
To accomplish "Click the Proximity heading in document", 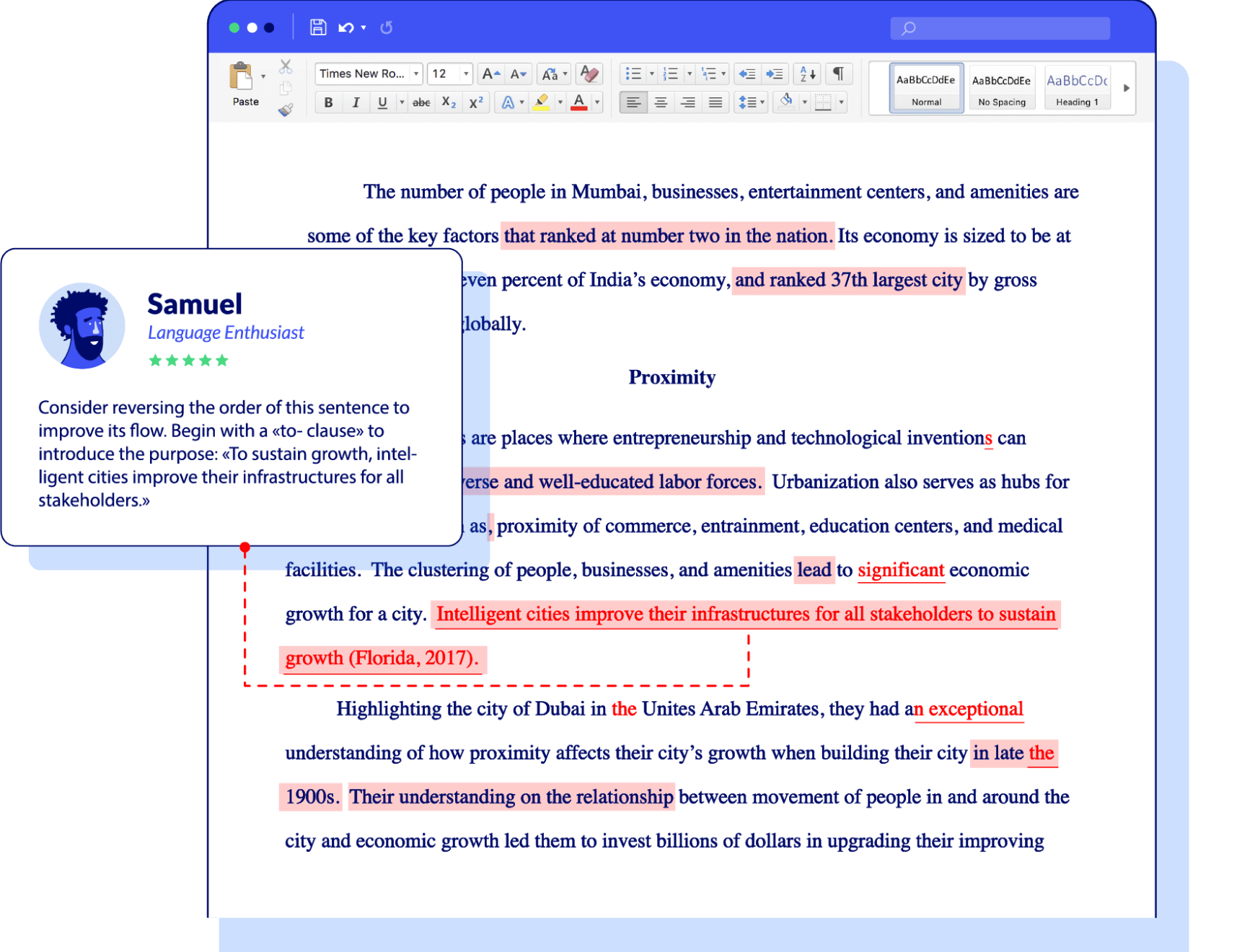I will tap(672, 377).
